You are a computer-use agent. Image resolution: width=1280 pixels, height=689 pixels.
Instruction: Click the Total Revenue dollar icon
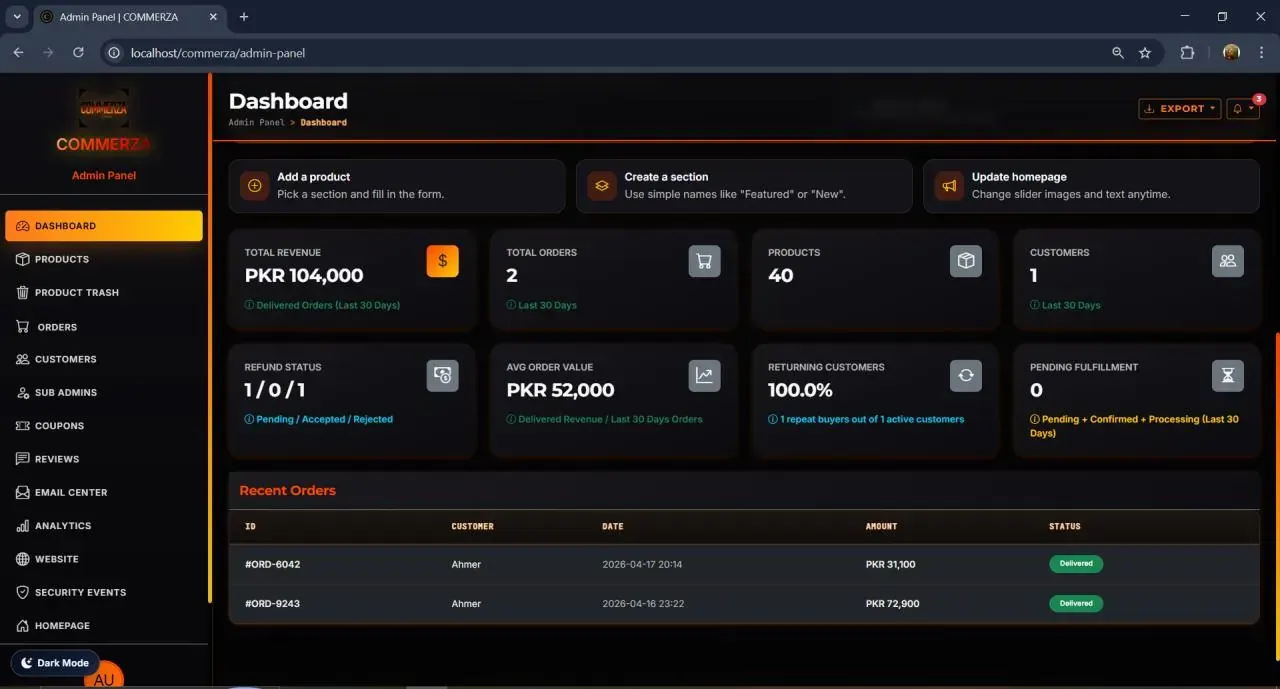pyautogui.click(x=443, y=261)
